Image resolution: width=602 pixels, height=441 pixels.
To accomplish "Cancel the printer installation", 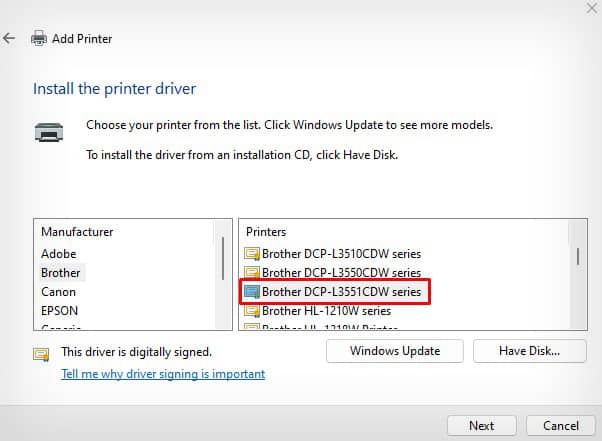I will (561, 426).
